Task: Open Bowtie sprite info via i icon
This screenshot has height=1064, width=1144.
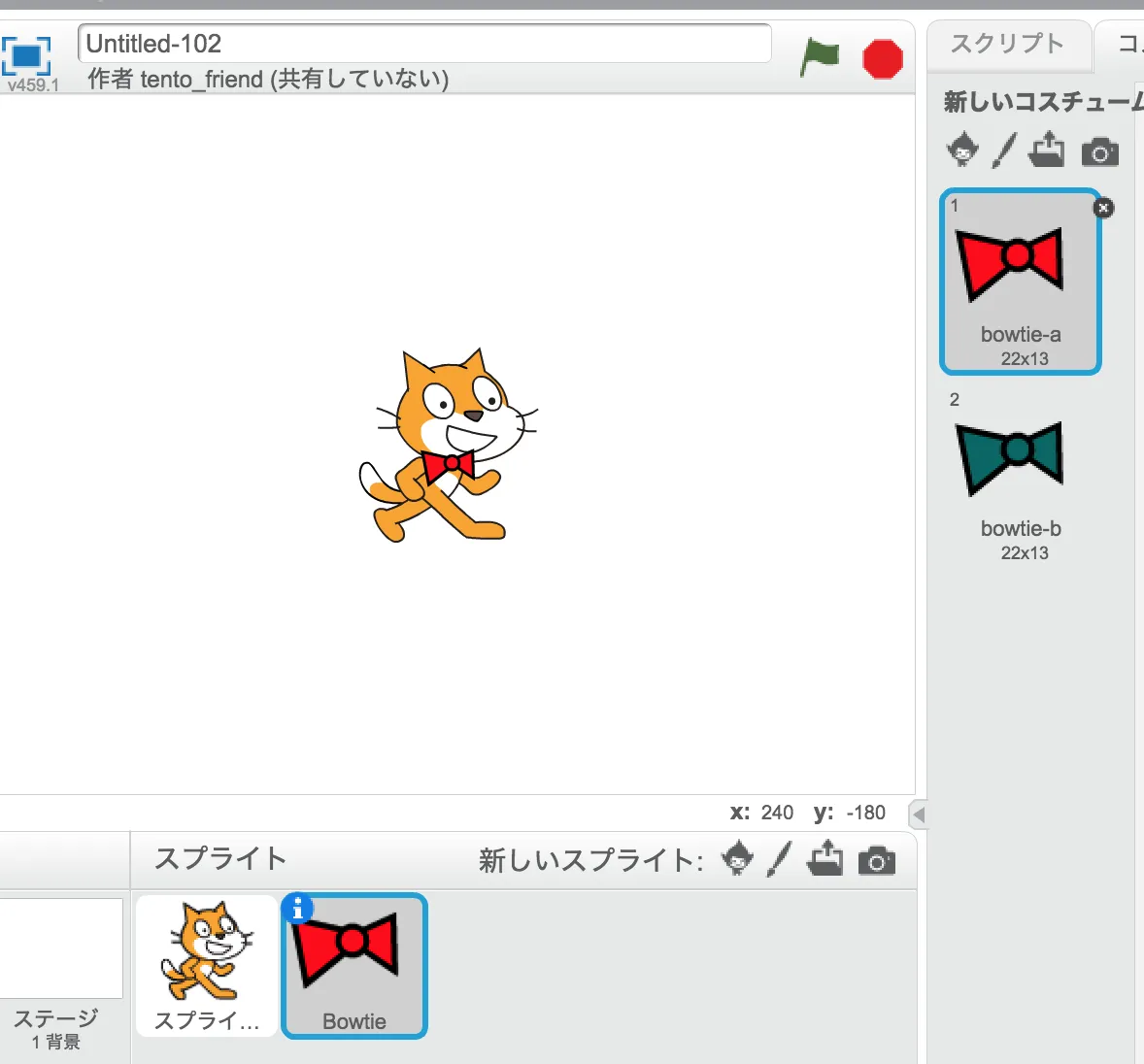Action: (x=297, y=910)
